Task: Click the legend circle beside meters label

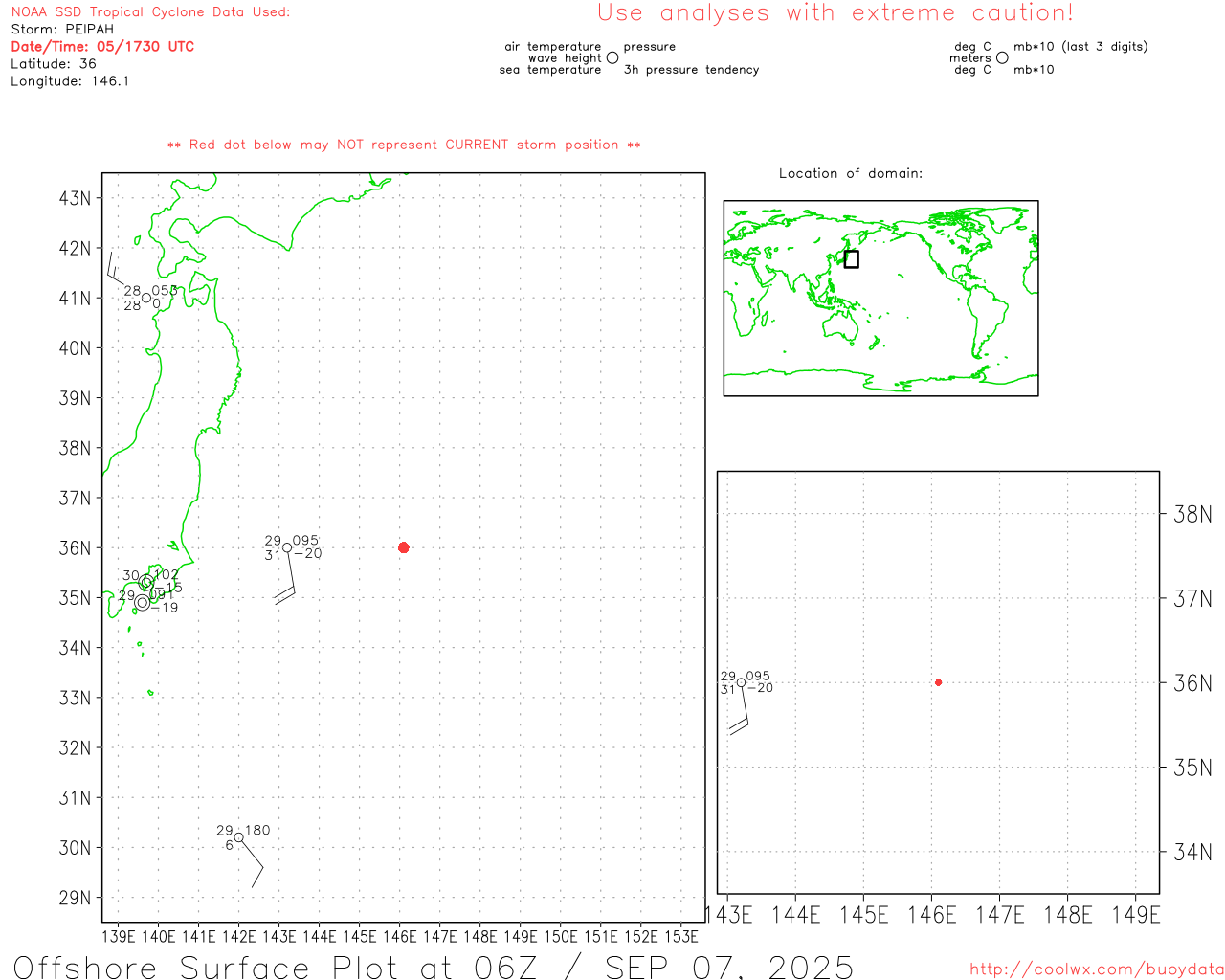Action: 1002,57
